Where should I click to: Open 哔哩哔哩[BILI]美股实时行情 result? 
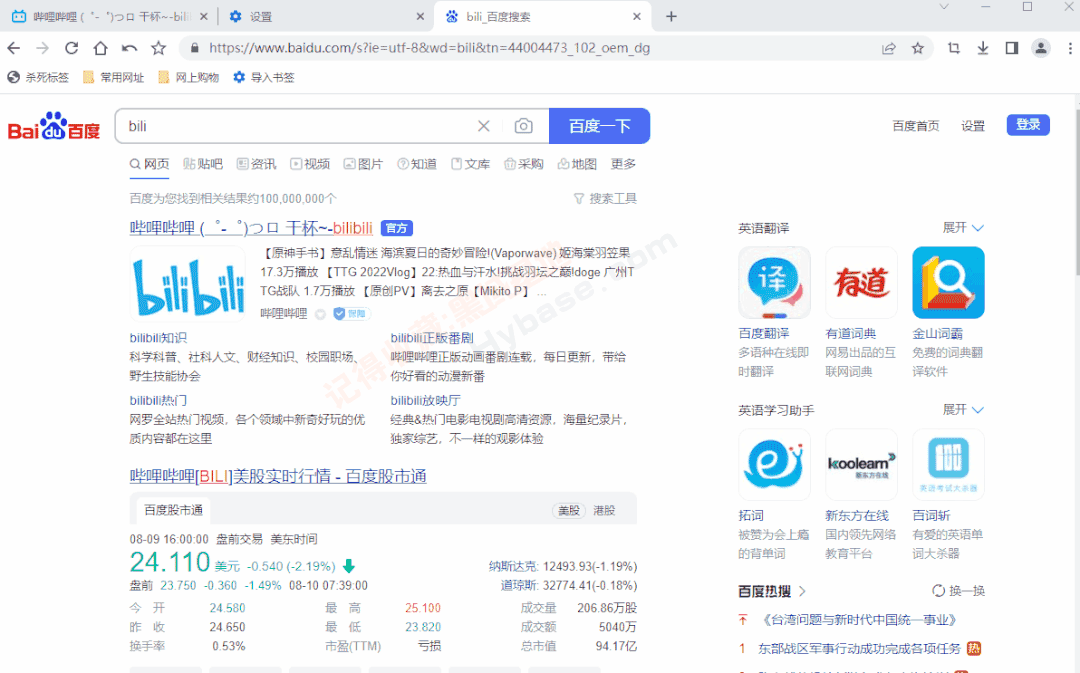[278, 476]
